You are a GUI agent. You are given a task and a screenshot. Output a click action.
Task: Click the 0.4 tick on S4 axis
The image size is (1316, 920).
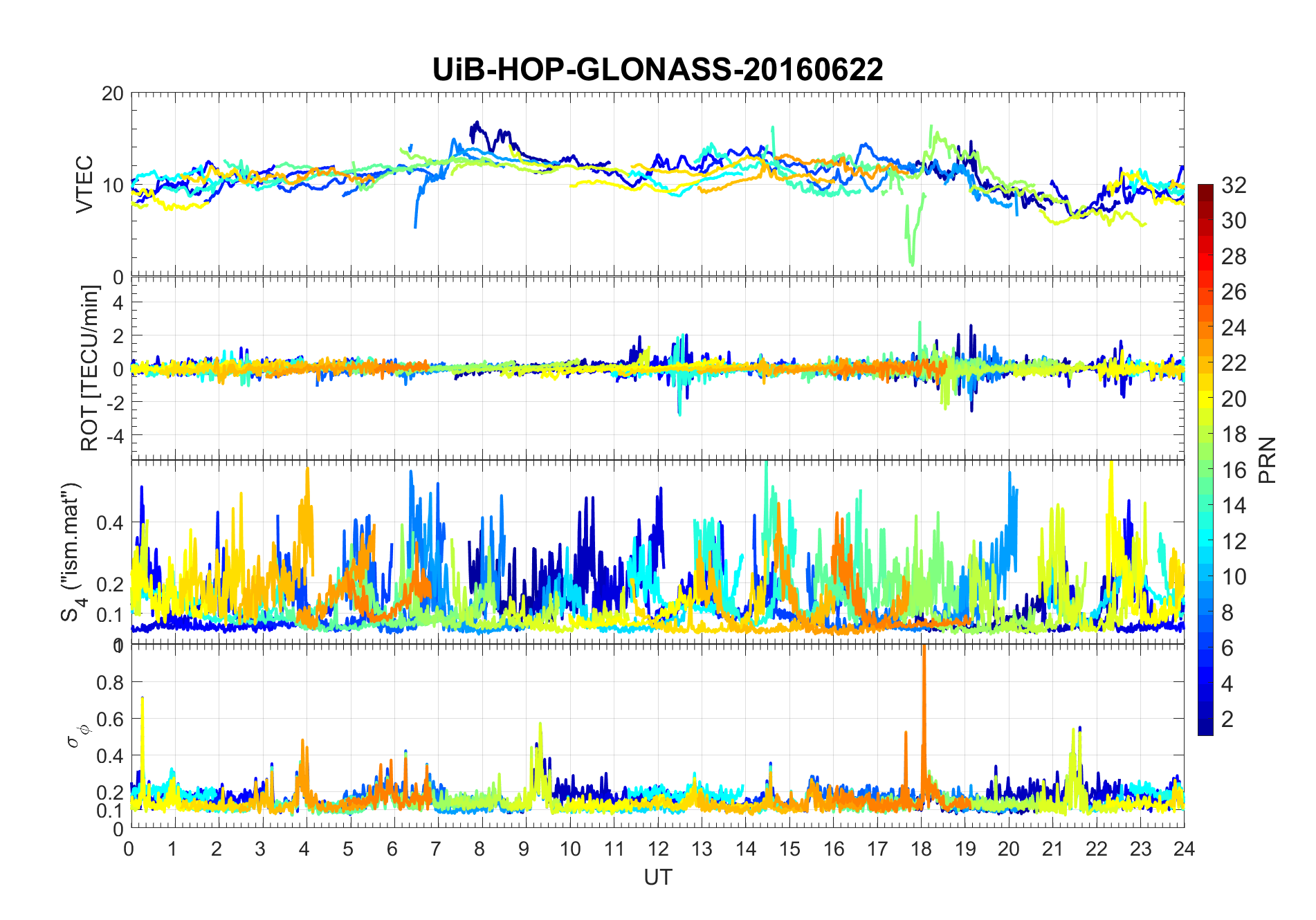click(x=110, y=522)
